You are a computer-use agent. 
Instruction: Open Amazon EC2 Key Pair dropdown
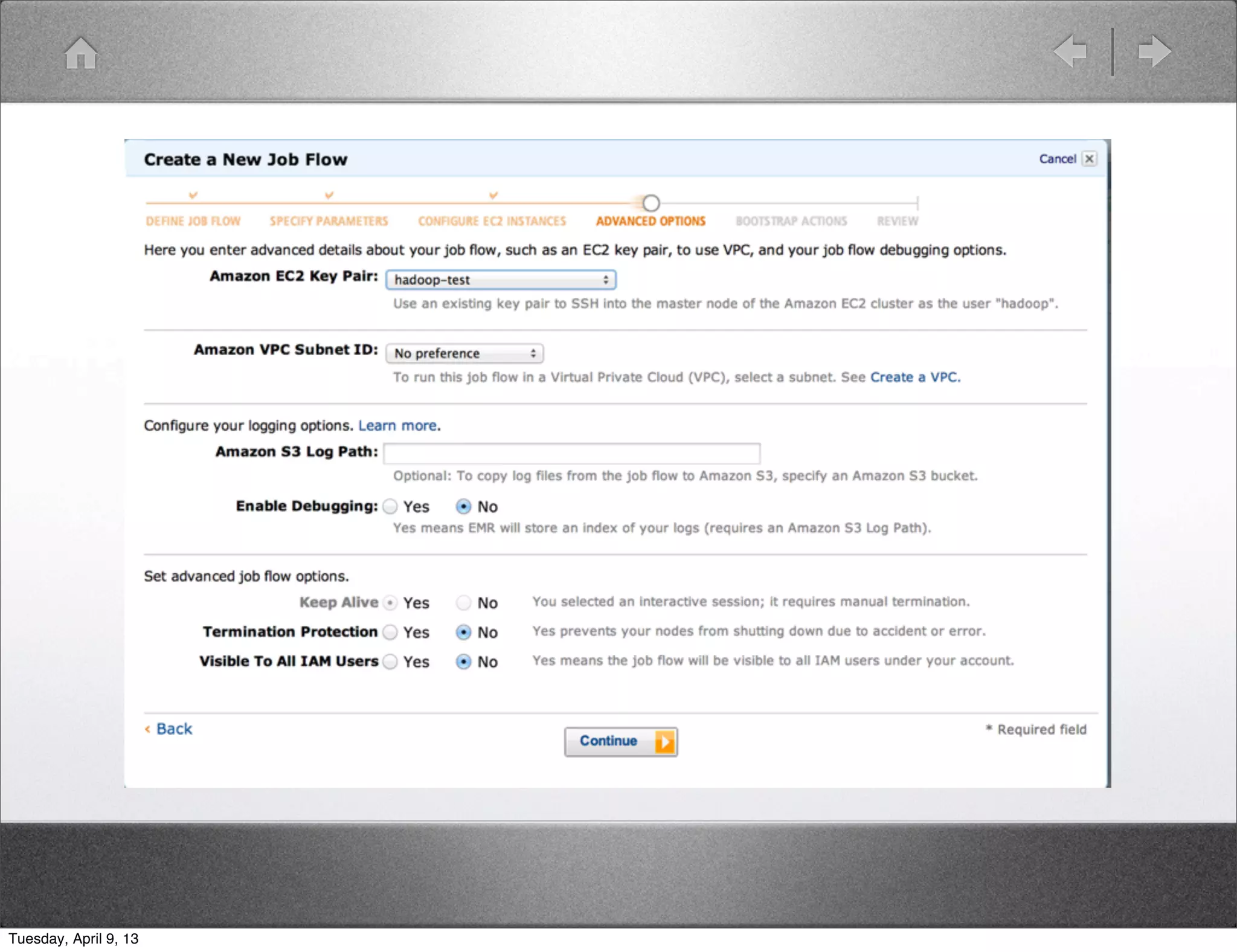click(x=501, y=280)
